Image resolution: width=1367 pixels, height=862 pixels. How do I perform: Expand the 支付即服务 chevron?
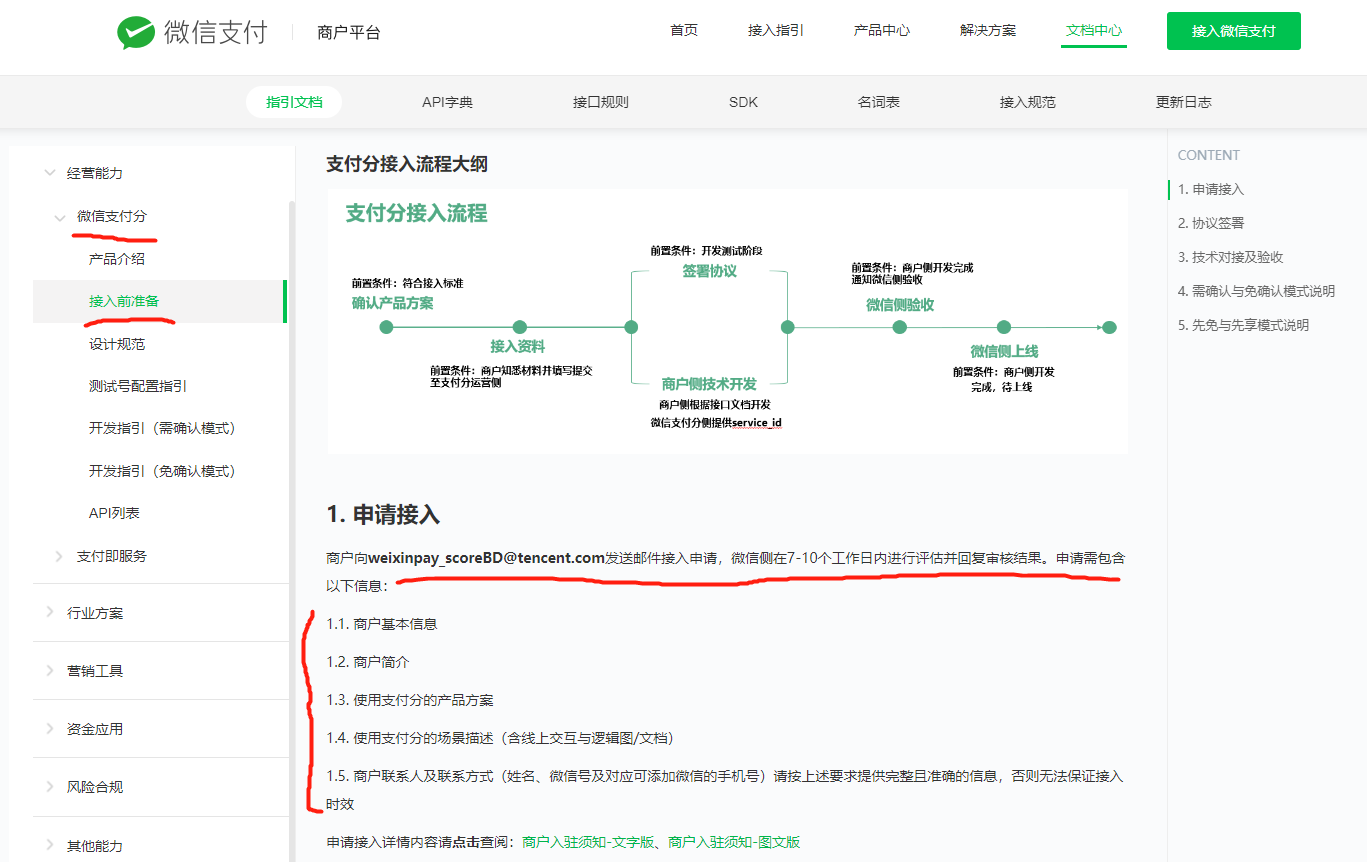pos(60,555)
